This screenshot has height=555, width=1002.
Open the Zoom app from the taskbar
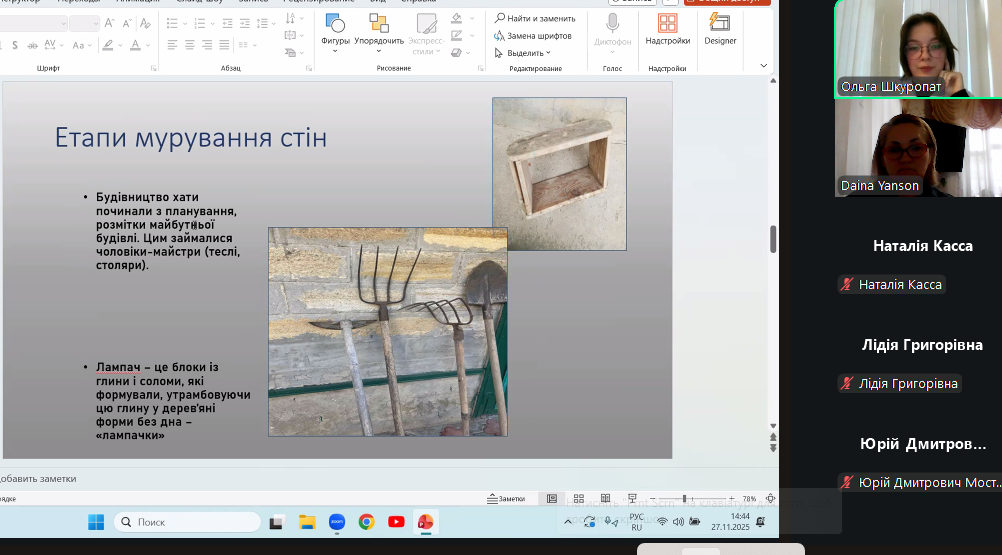[x=337, y=522]
